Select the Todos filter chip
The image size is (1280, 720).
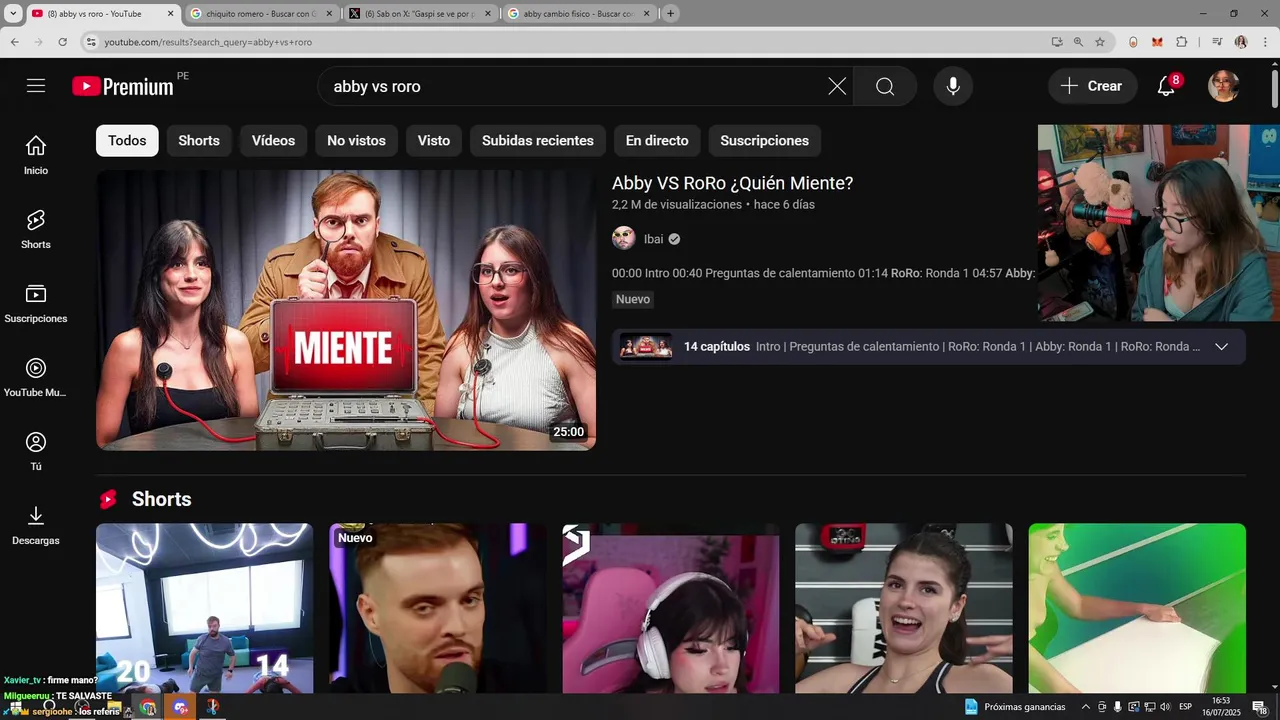pyautogui.click(x=127, y=141)
